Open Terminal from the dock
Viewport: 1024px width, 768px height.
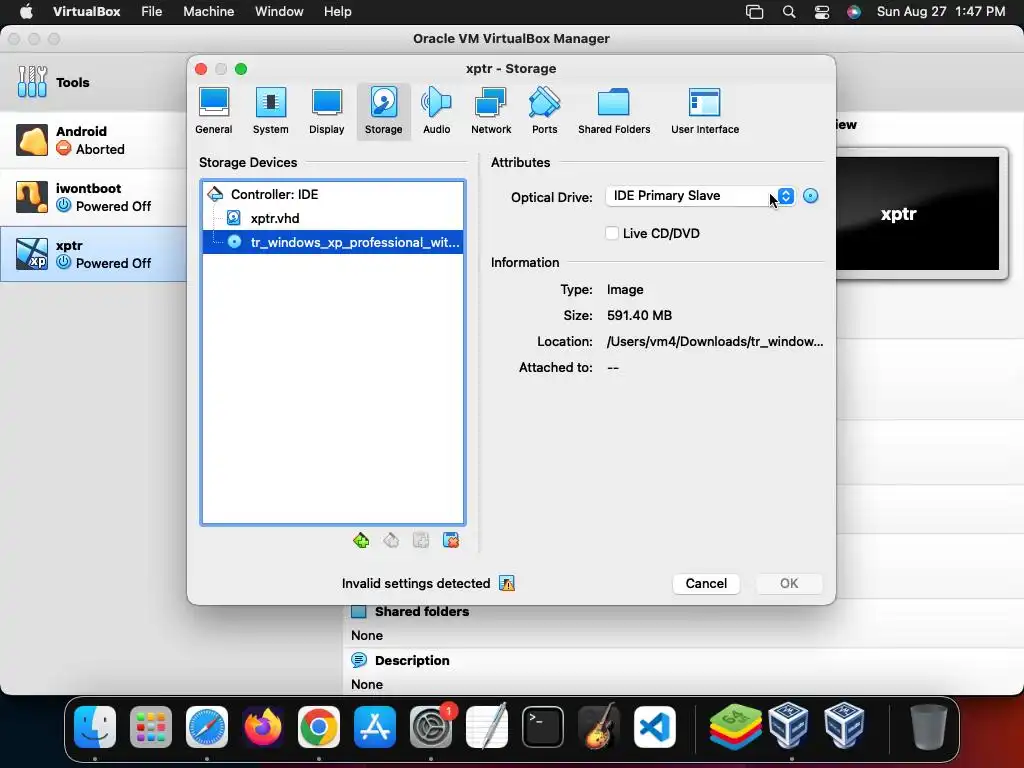543,727
